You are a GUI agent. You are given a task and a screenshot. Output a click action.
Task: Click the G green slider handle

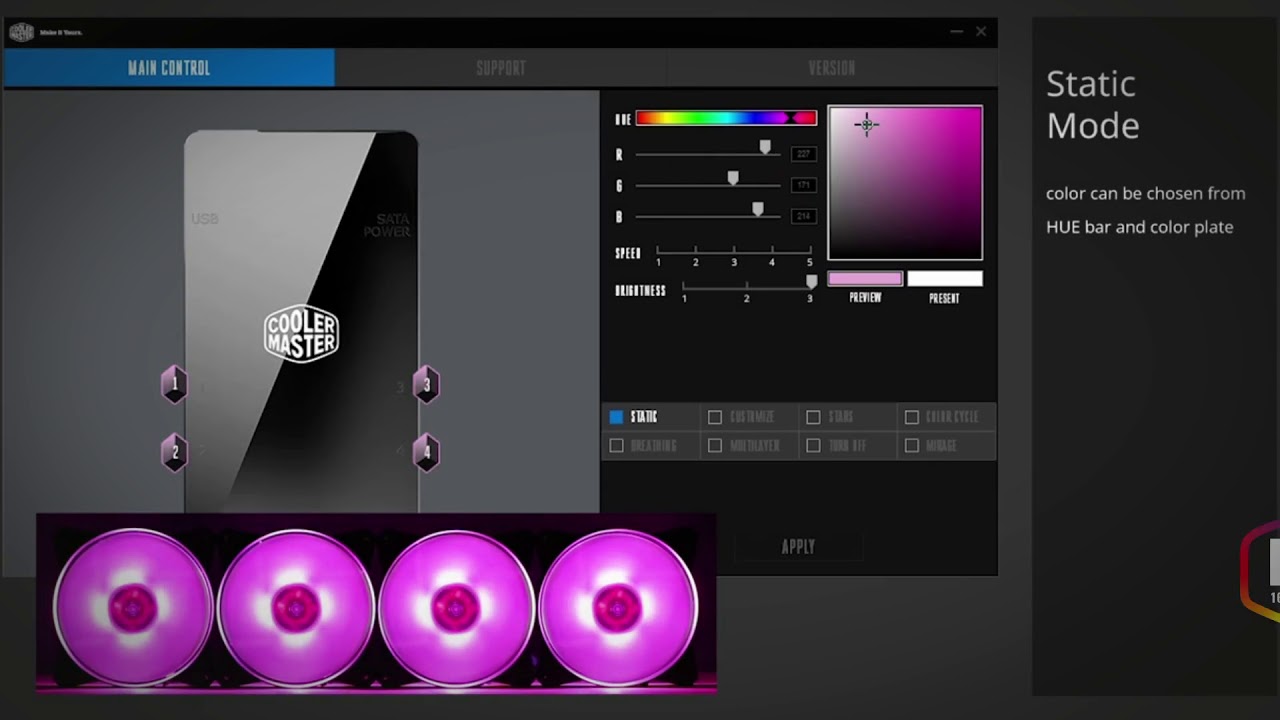[733, 178]
